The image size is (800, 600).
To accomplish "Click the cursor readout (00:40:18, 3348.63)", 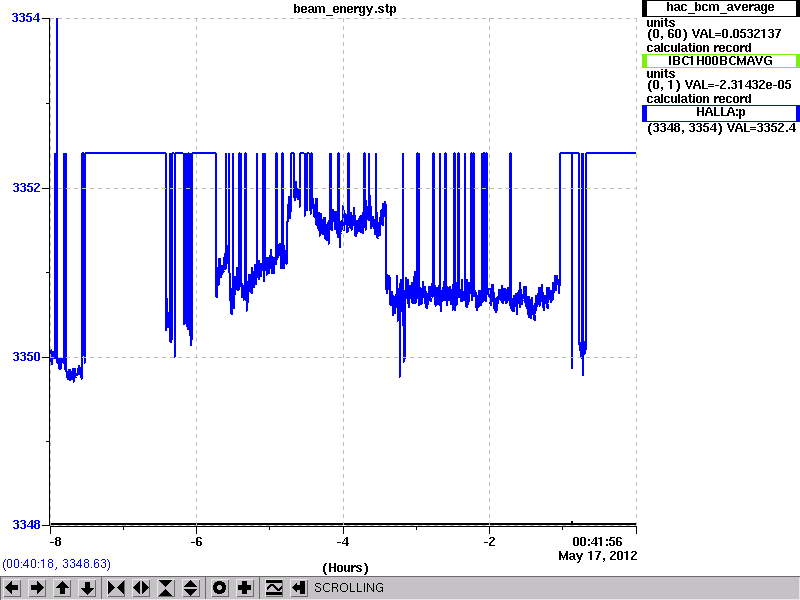I will (x=56, y=564).
